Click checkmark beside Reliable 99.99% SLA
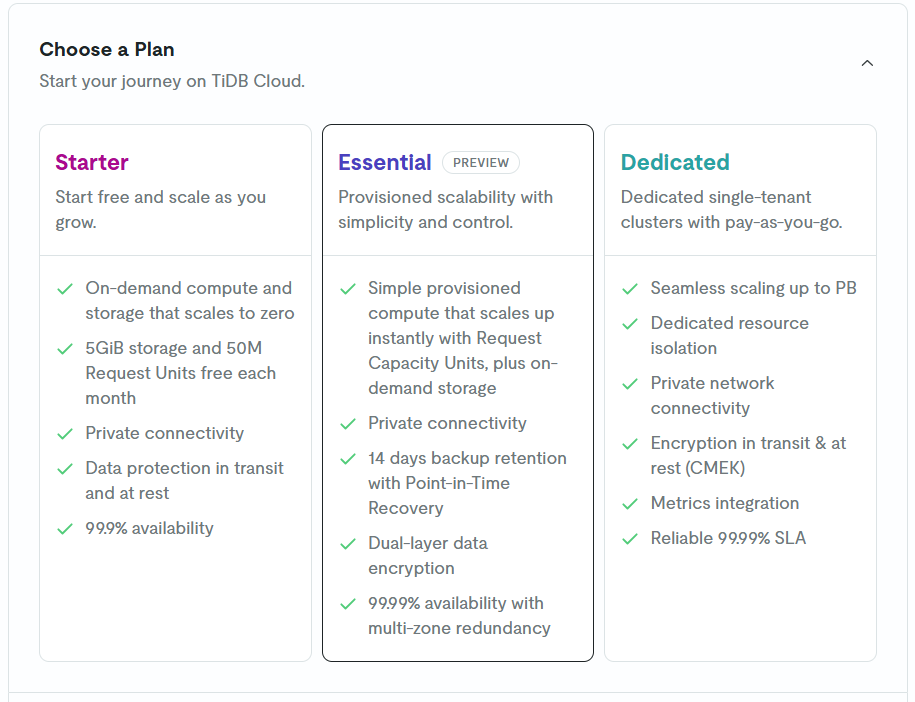The image size is (915, 702). 630,539
